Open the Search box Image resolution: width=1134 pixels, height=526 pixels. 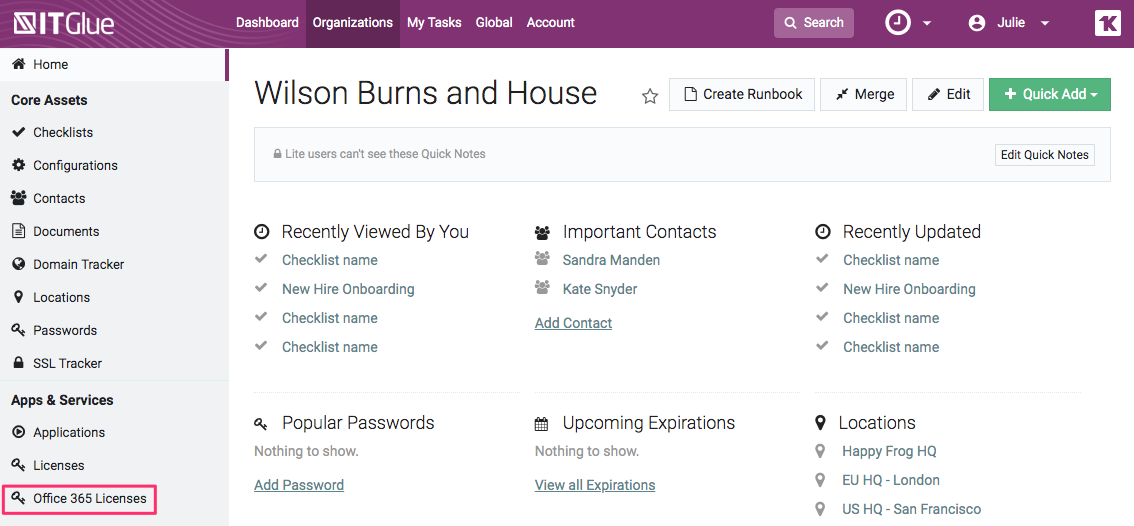(x=813, y=23)
